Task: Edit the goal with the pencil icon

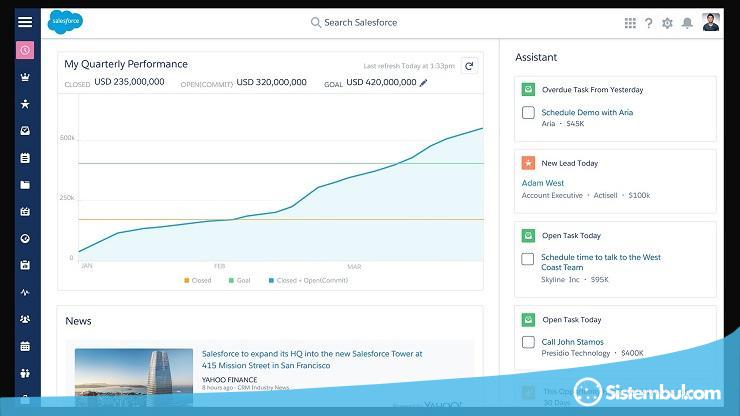Action: pyautogui.click(x=423, y=83)
